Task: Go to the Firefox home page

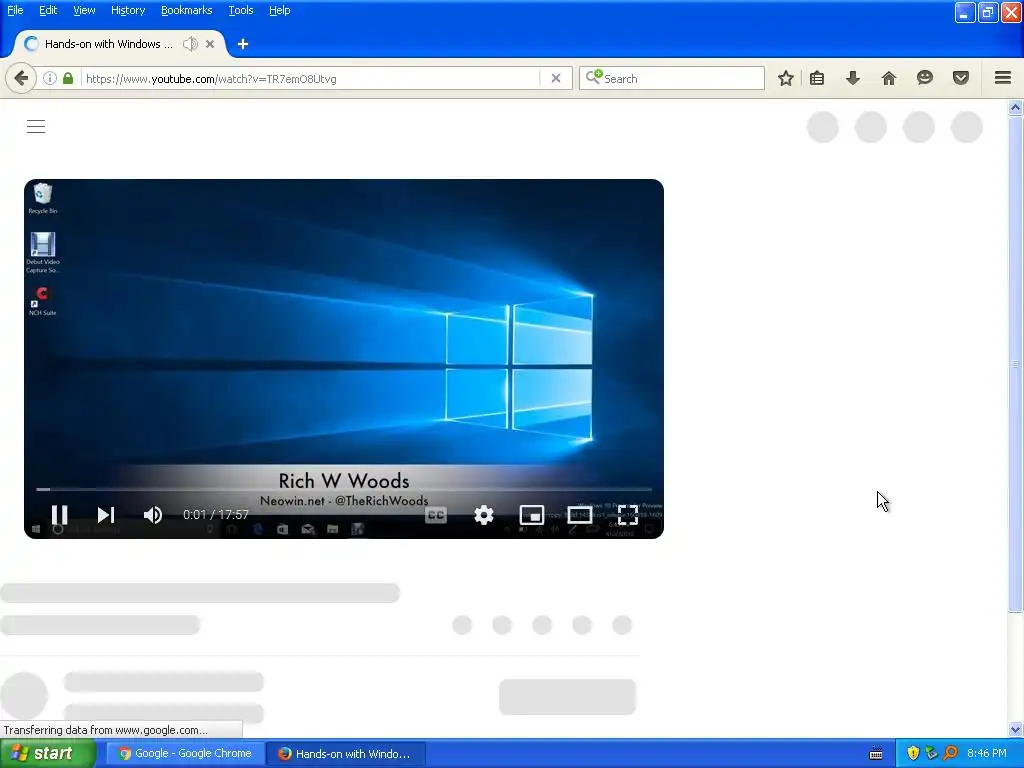Action: [x=889, y=78]
